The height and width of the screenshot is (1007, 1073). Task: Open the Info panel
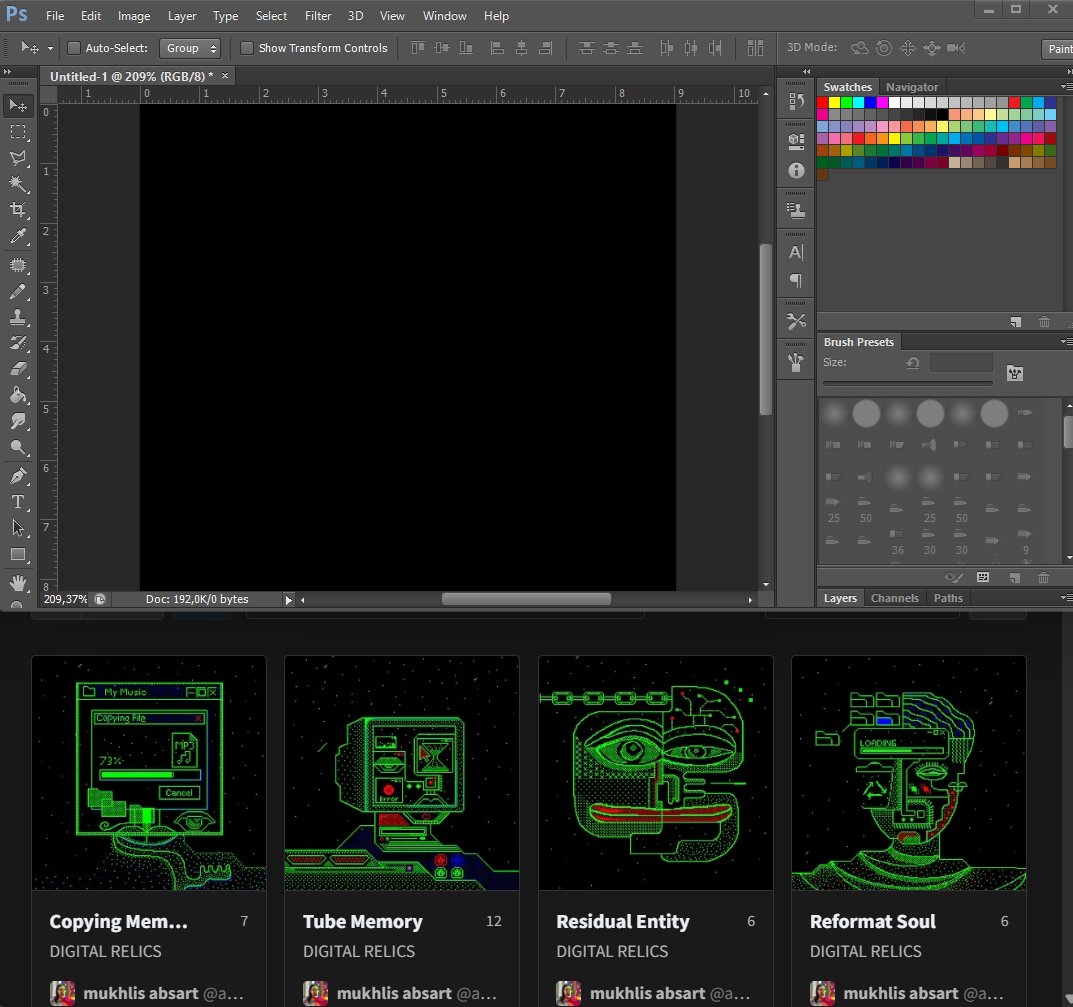click(795, 170)
